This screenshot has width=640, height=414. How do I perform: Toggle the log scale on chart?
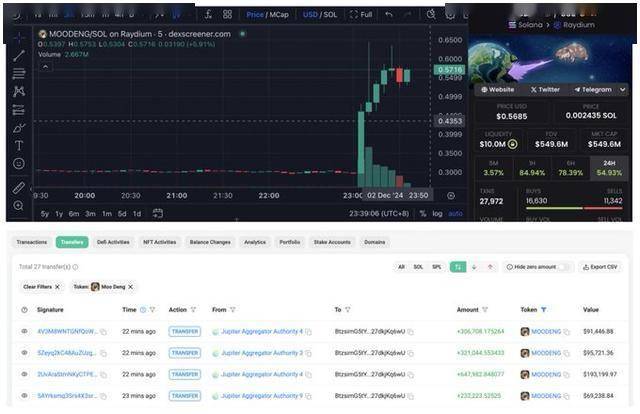coord(437,213)
